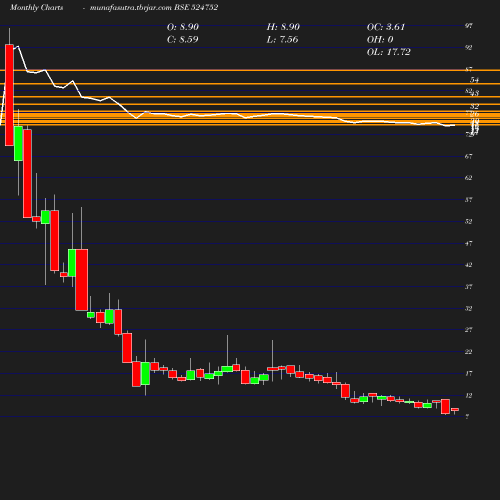Screen dimensions: 500x500
Task: Click the 37 price axis label
Action: point(468,287)
